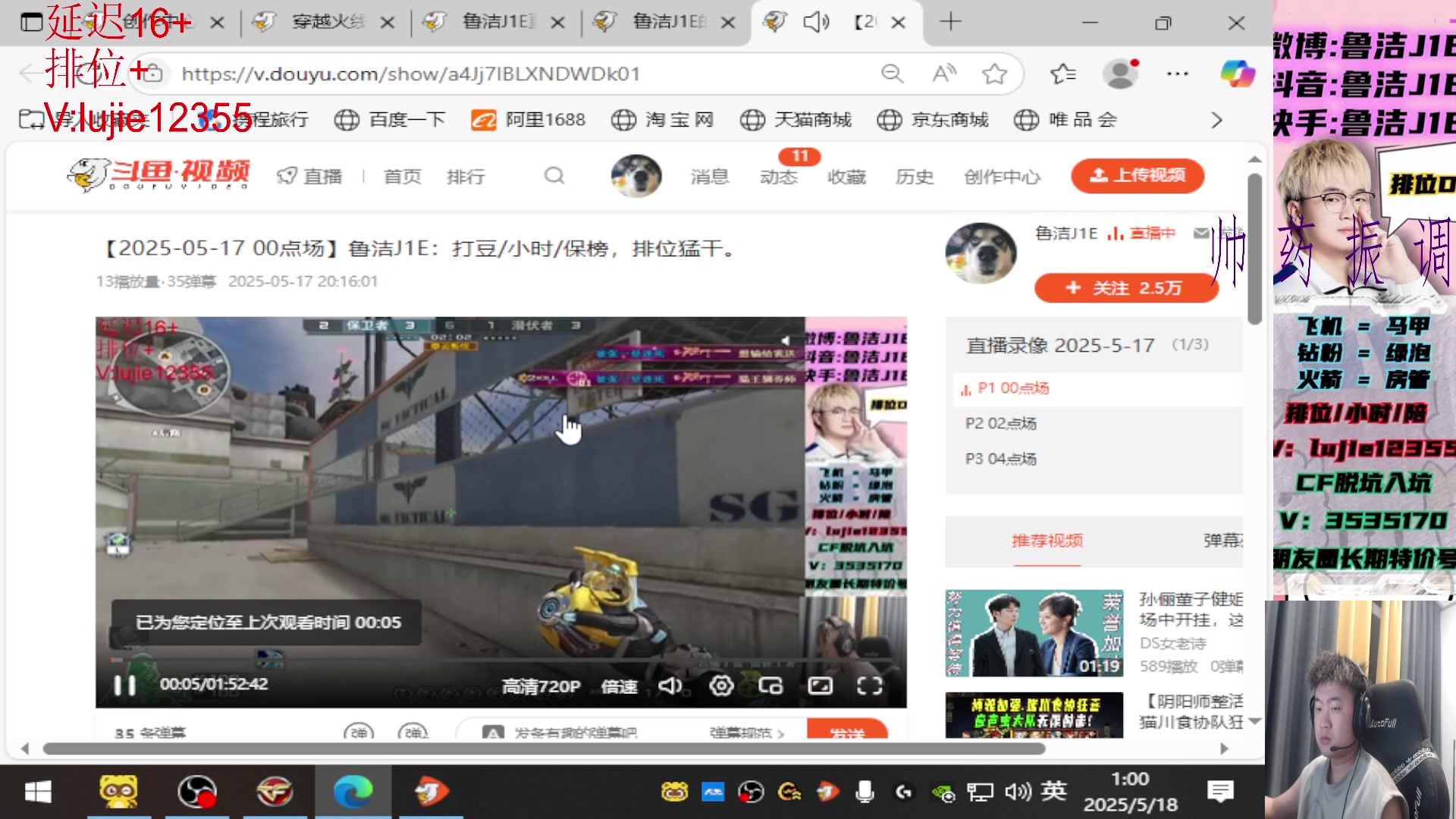Open the favorites list icon
This screenshot has height=819, width=1456.
1063,74
